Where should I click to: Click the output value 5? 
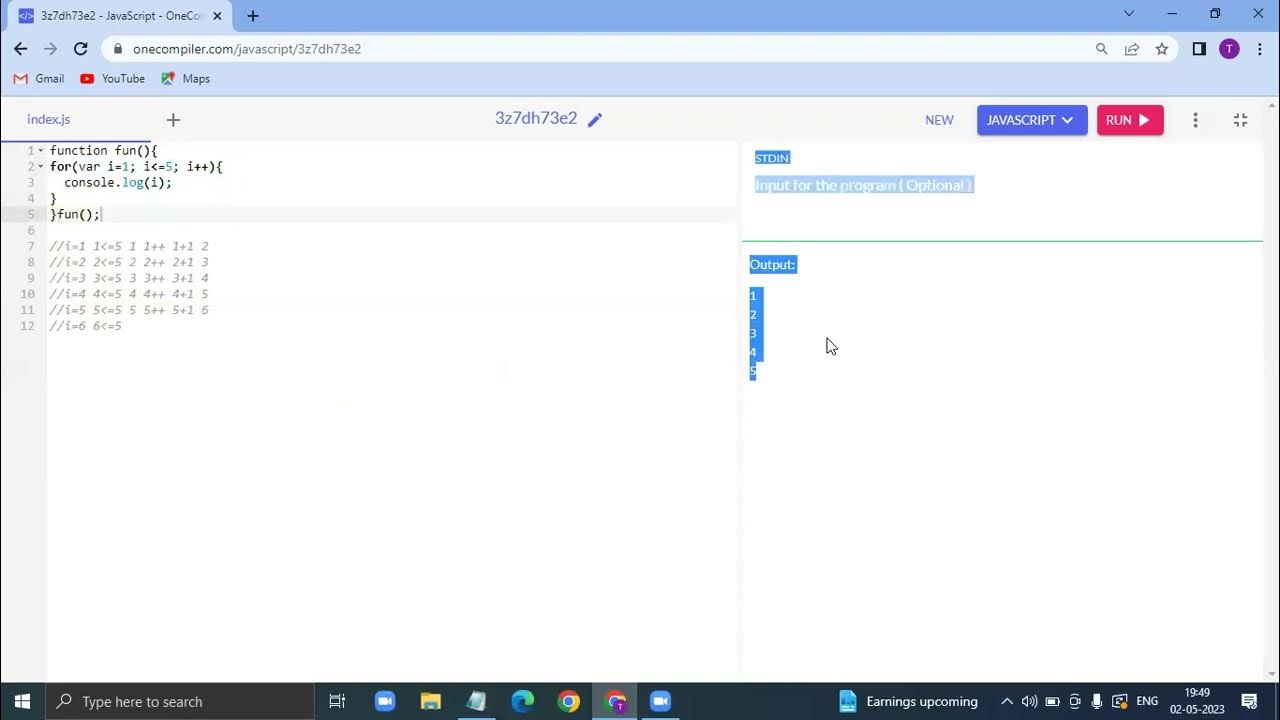(x=753, y=371)
